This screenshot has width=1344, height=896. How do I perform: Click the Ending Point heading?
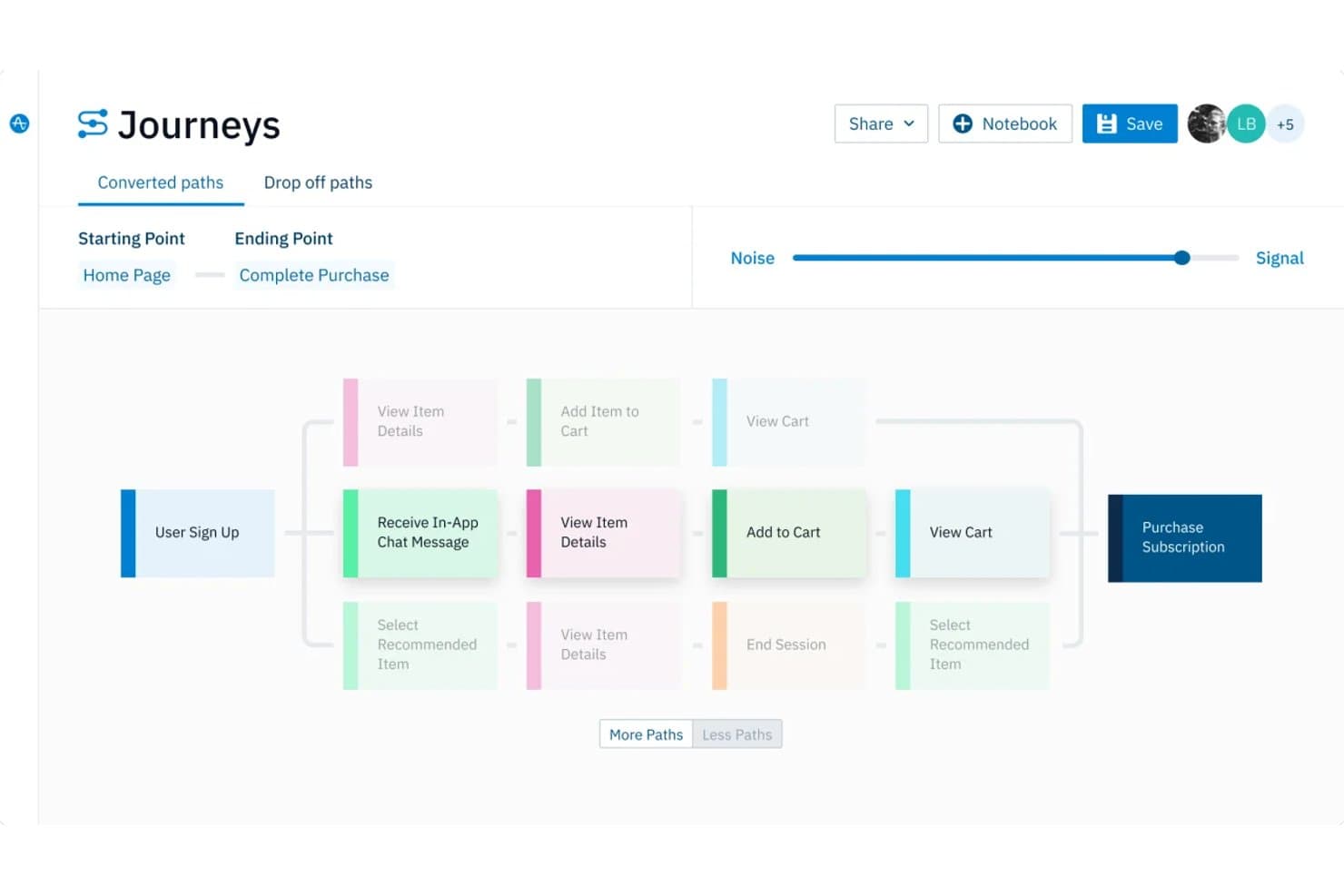click(x=283, y=239)
